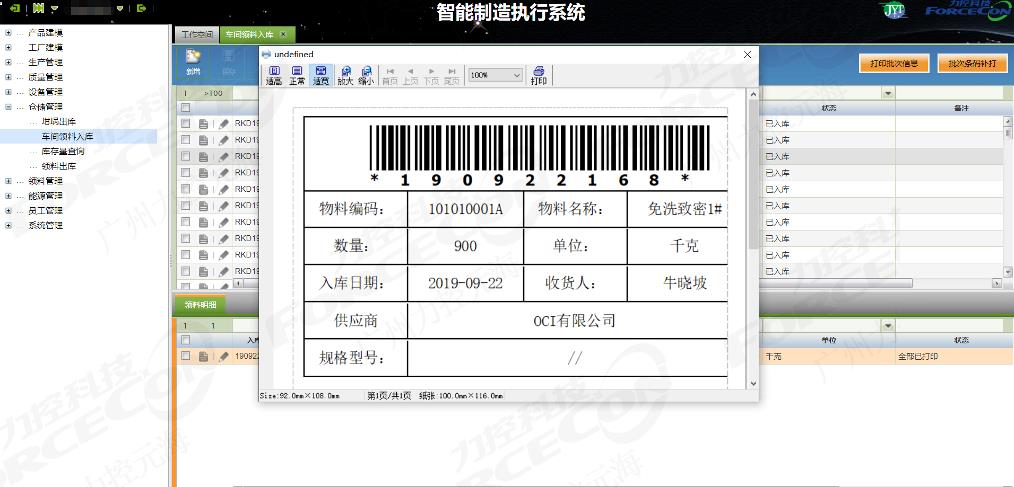Open the filter dropdown arrow above upper 状态 column
Viewport: 1014px width, 487px height.
[x=889, y=94]
